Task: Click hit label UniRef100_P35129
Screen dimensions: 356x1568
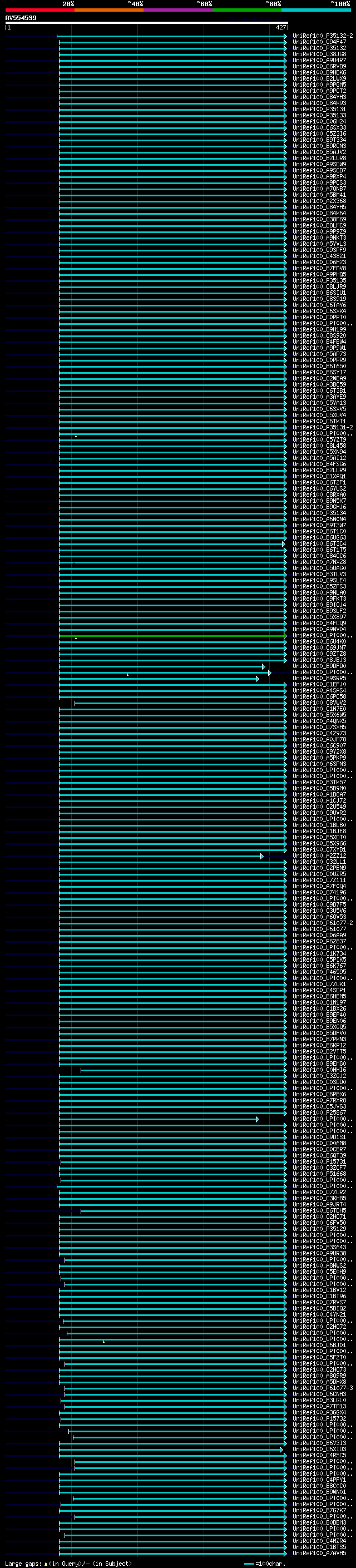Action: (319, 1229)
